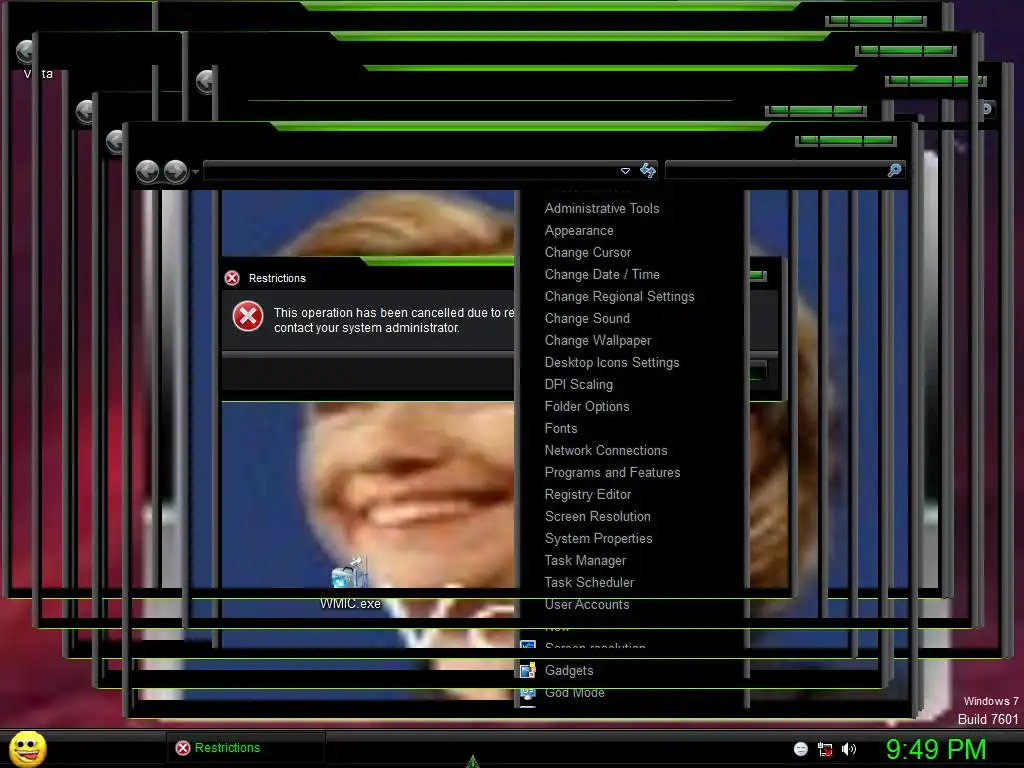Open Administrative Tools menu entry
The image size is (1024, 768).
(601, 208)
